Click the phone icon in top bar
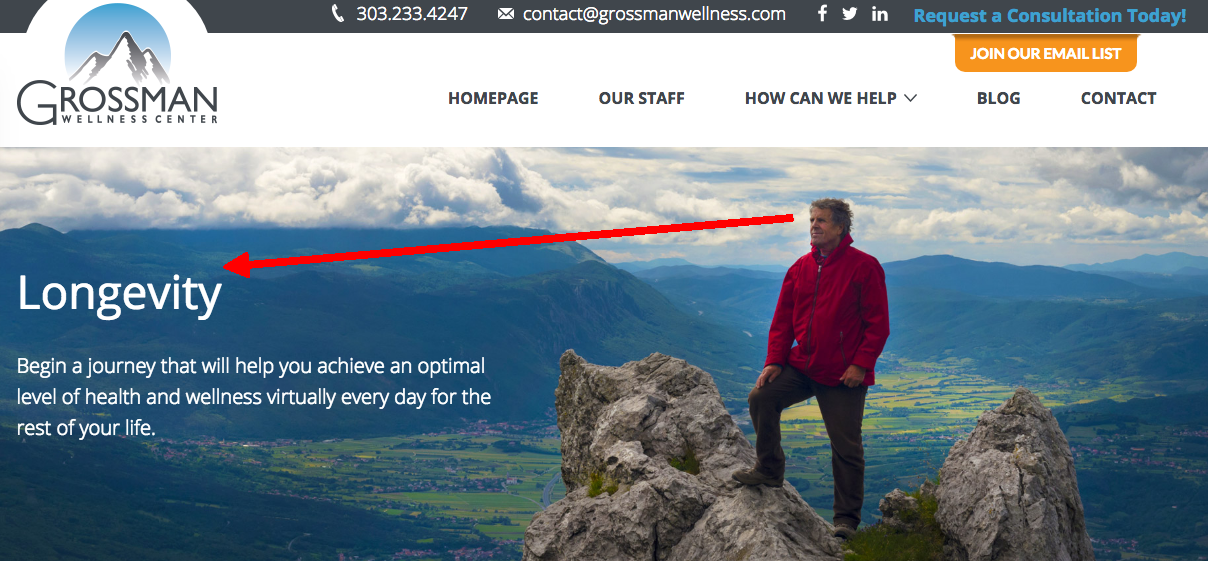The height and width of the screenshot is (561, 1208). click(338, 14)
